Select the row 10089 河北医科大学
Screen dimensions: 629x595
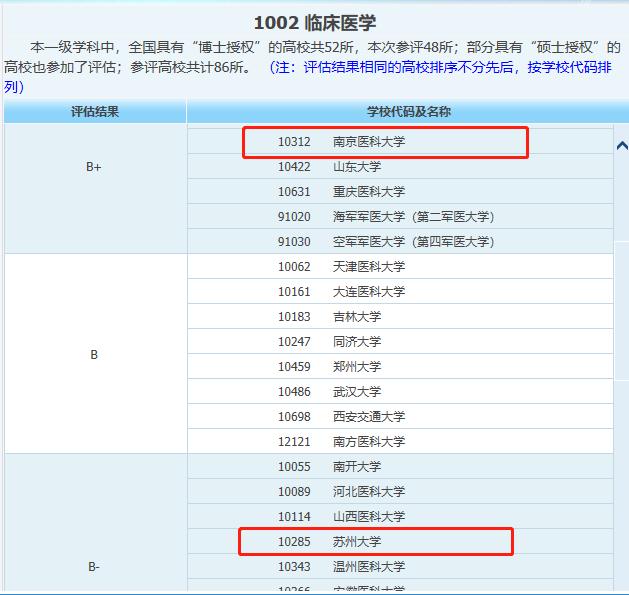click(400, 491)
